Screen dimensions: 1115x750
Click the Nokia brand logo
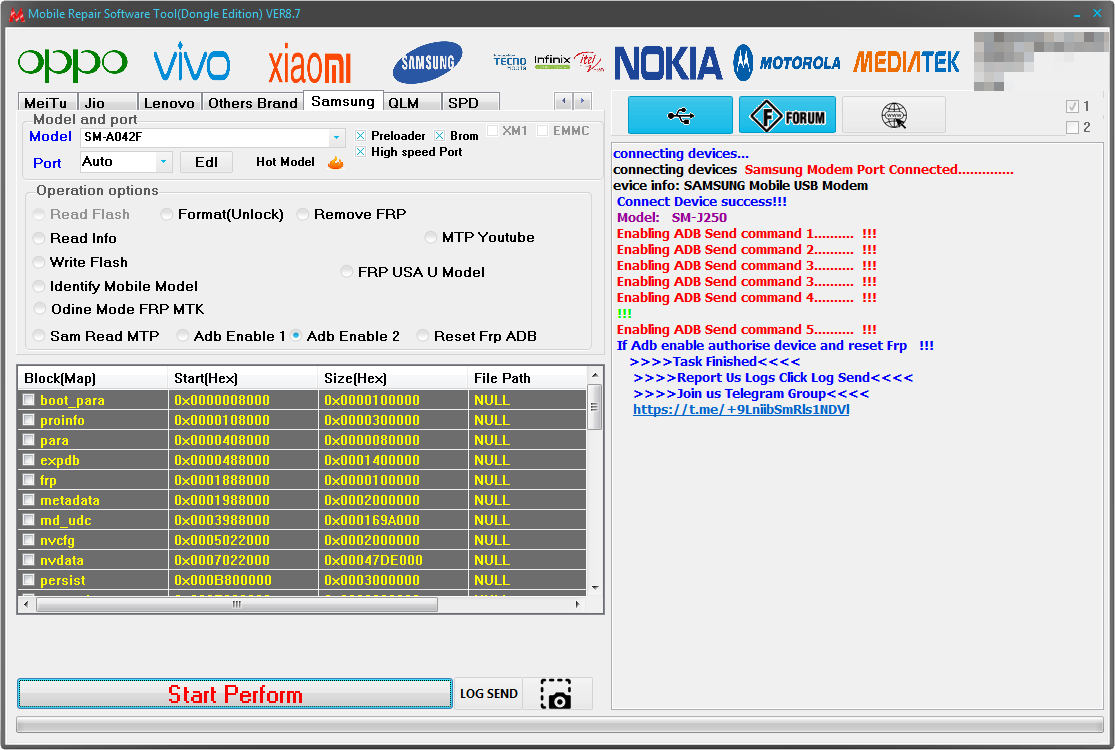(668, 63)
